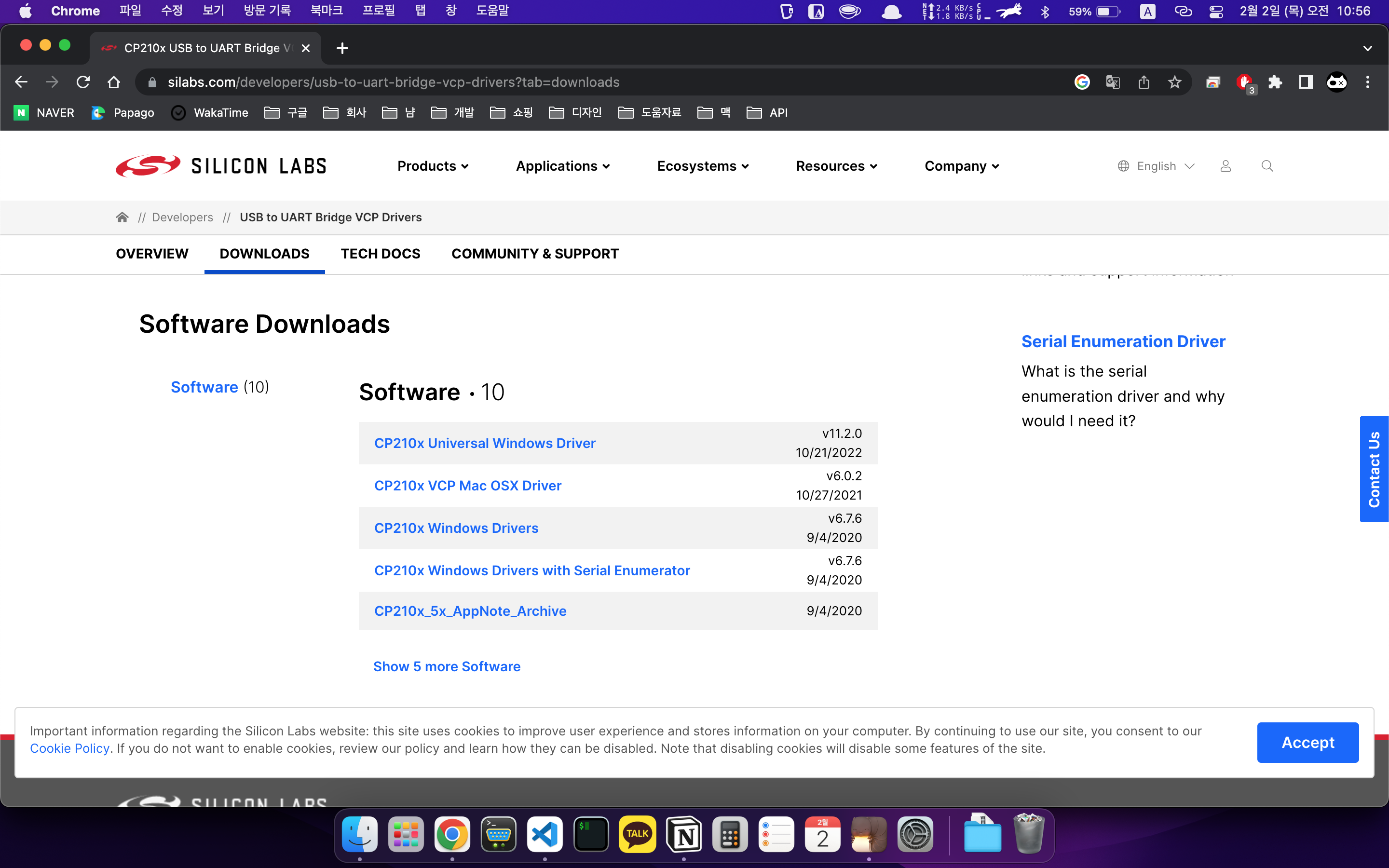
Task: Reload the page with refresh icon
Action: (x=83, y=82)
